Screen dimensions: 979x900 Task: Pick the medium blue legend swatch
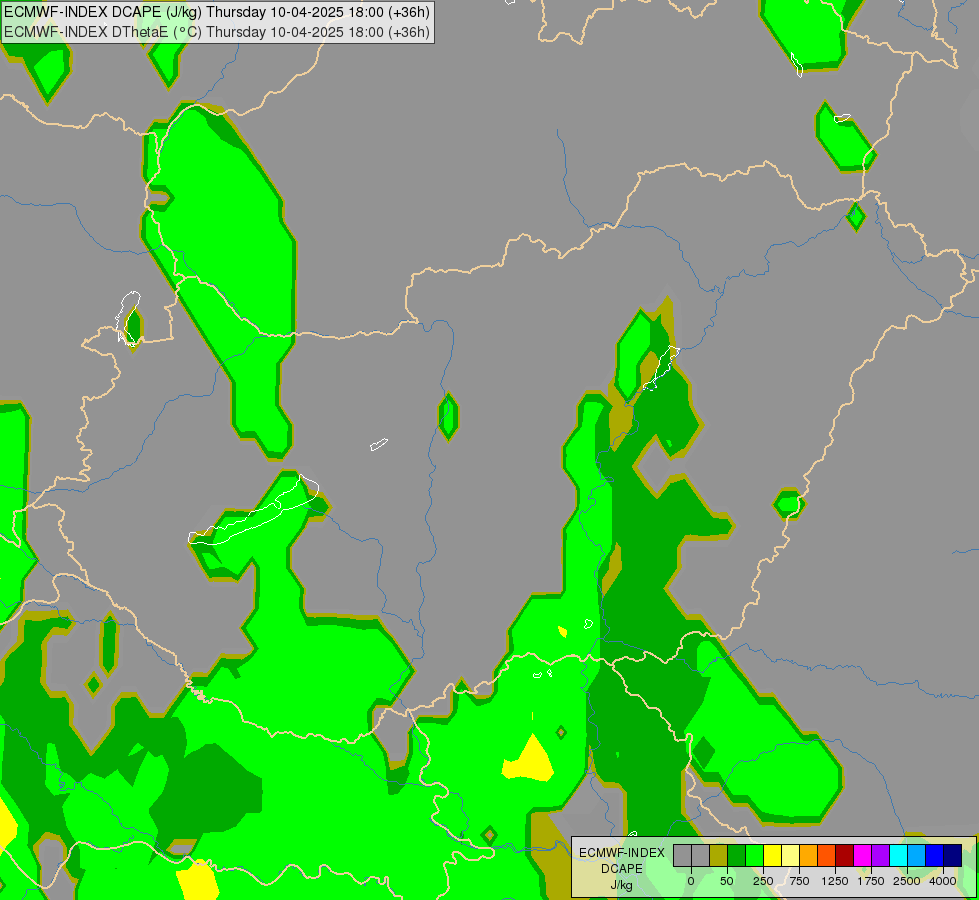click(x=935, y=855)
